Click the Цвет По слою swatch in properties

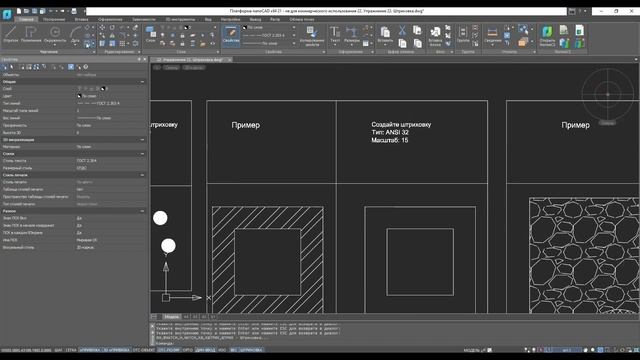(79, 96)
